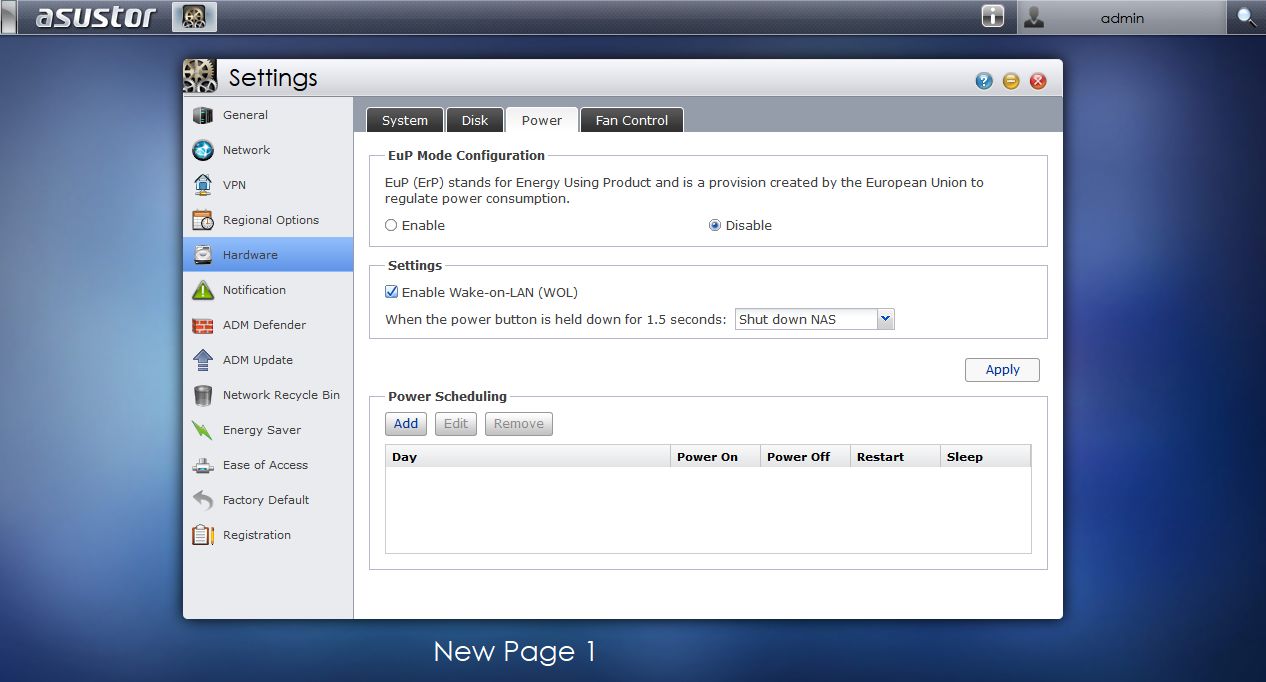
Task: Switch to the Fan Control tab
Action: [x=632, y=120]
